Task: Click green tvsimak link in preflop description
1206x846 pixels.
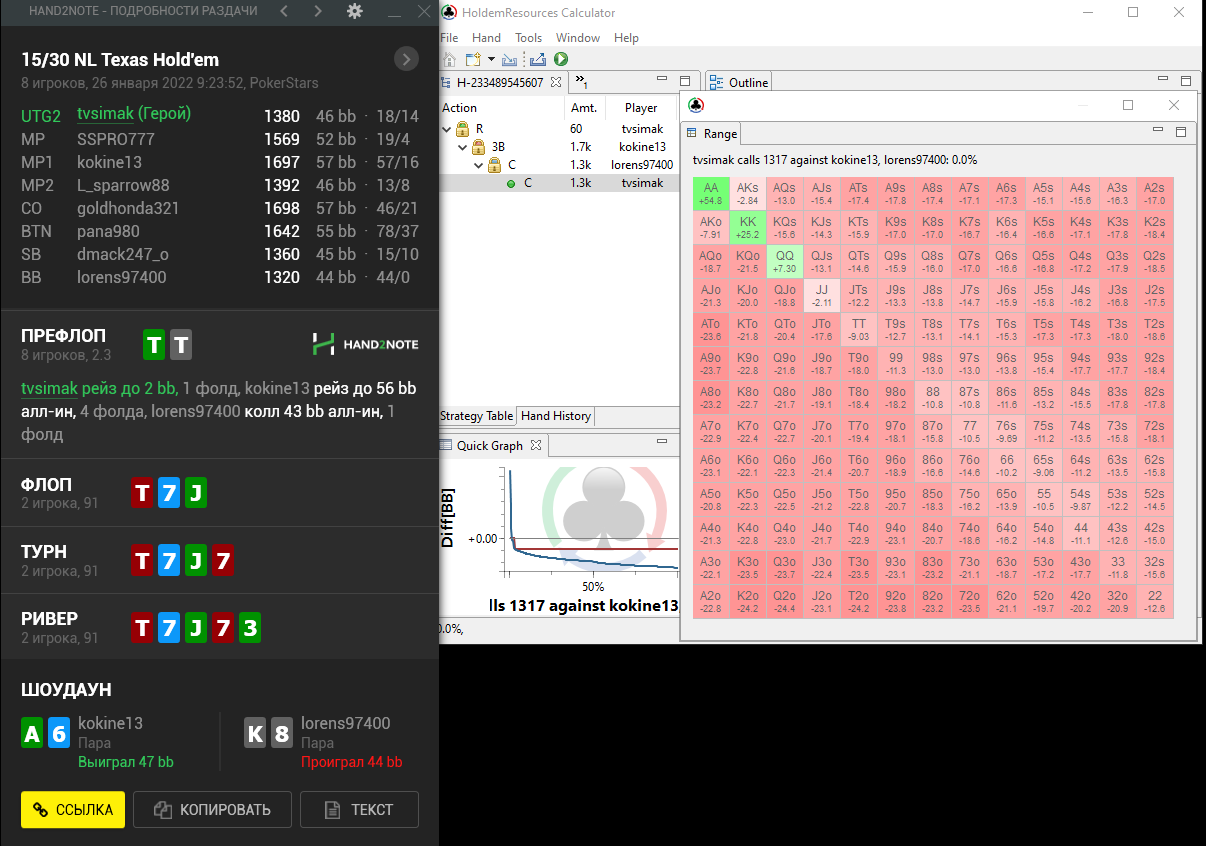Action: point(49,388)
